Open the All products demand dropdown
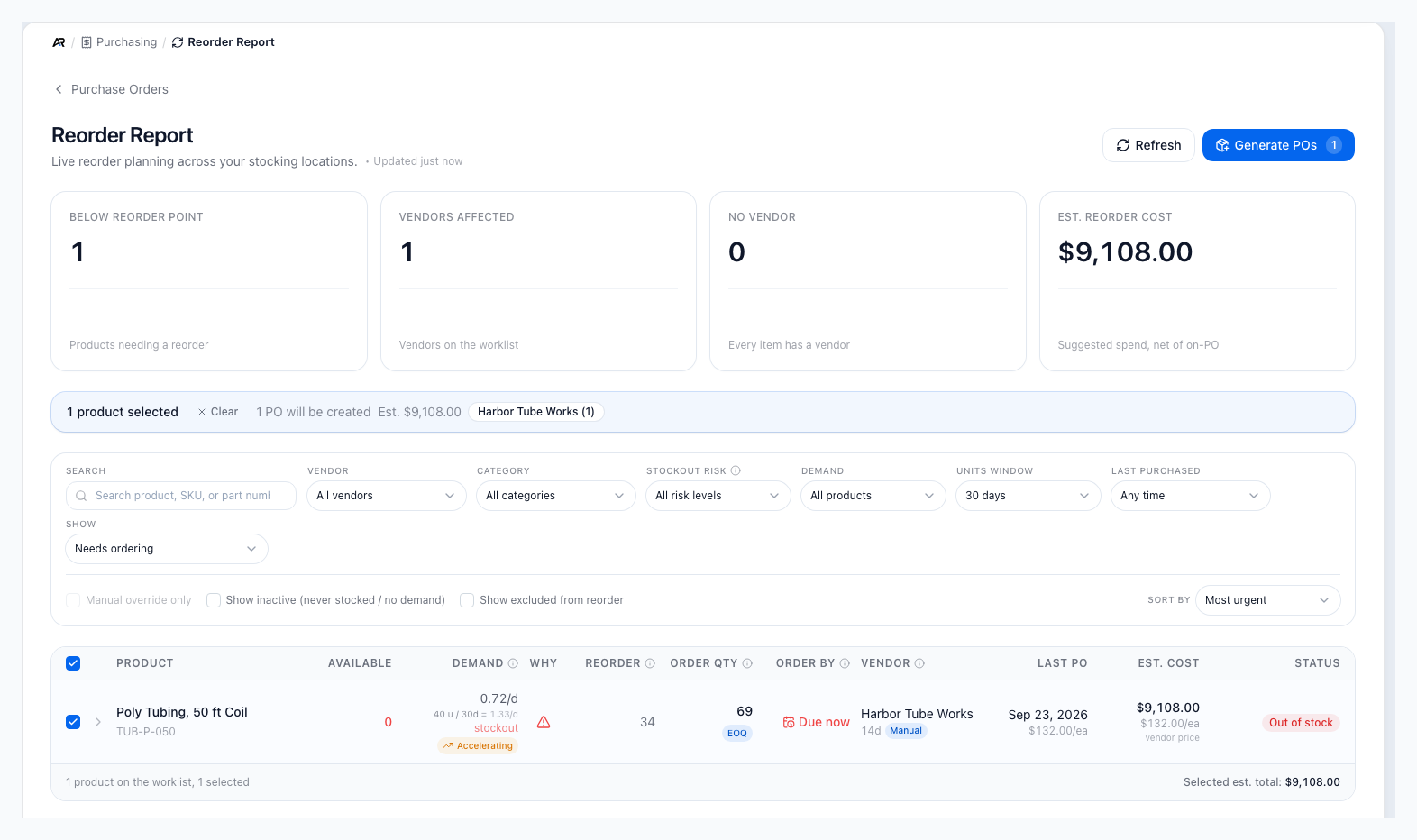This screenshot has width=1417, height=840. [873, 496]
